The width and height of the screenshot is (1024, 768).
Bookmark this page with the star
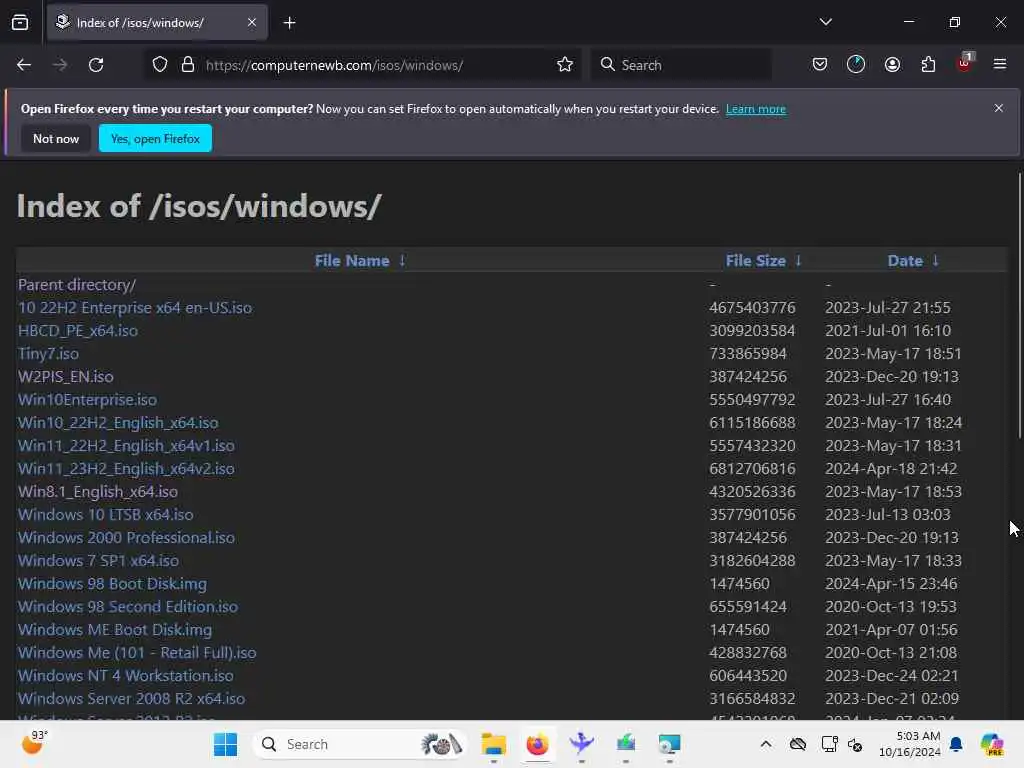click(x=565, y=65)
